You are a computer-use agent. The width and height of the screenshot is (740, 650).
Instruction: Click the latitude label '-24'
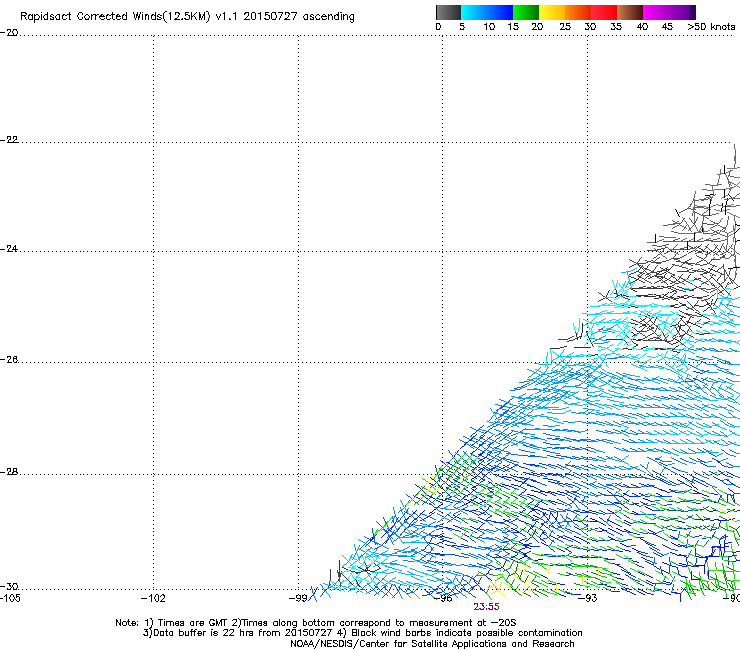[x=9, y=249]
